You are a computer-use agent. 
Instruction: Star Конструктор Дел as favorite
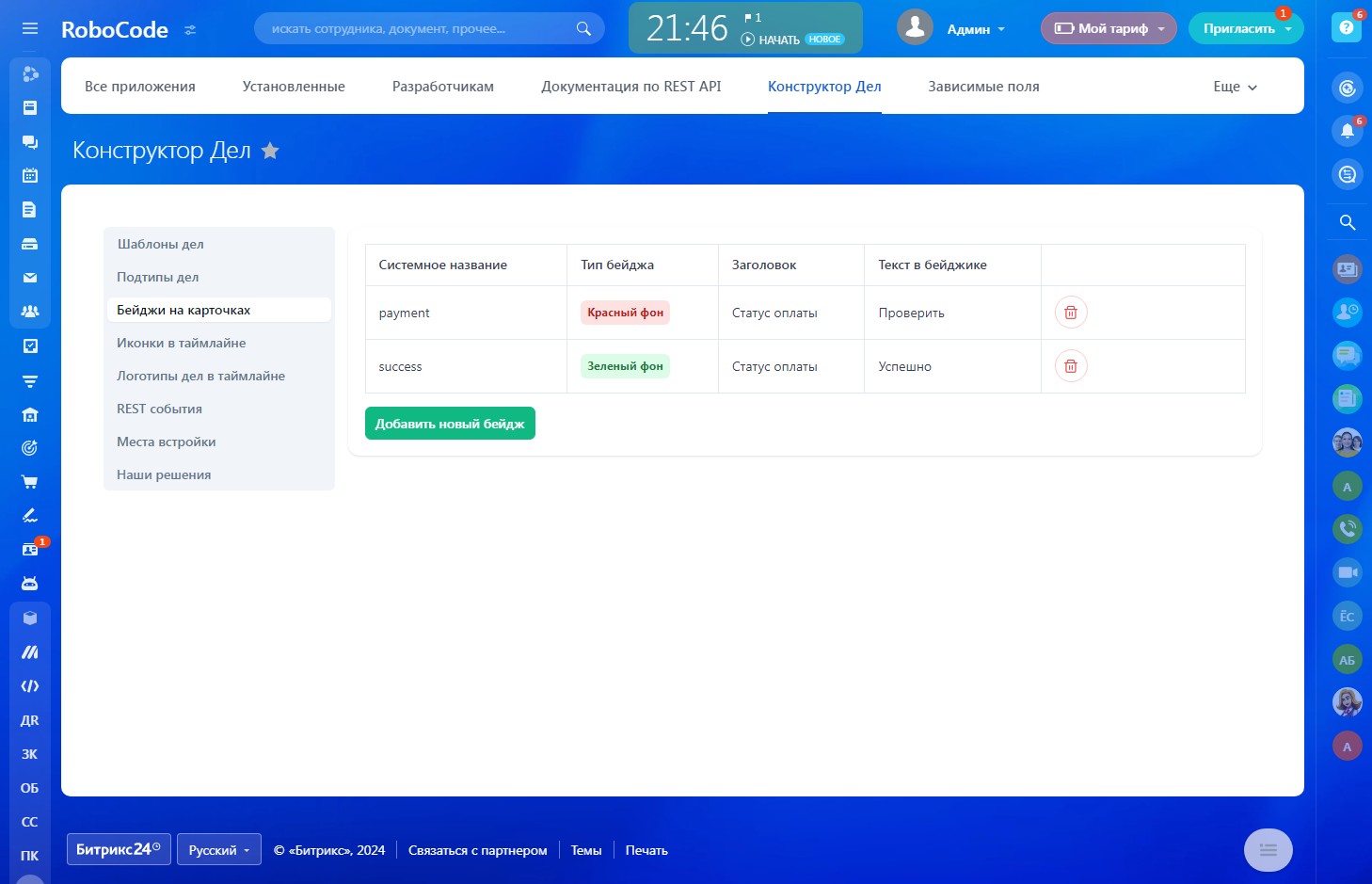270,151
